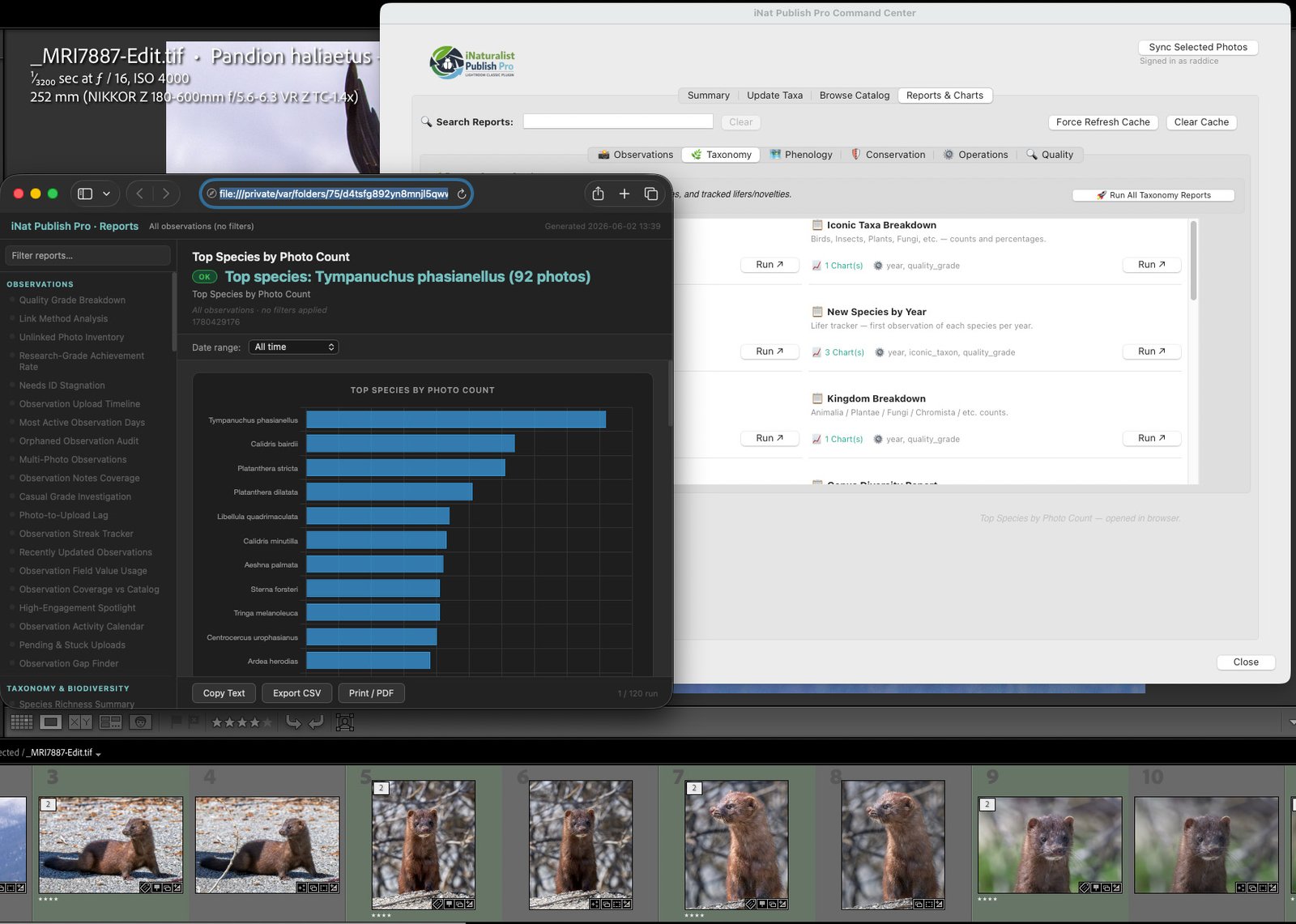Toggle the Reject flag in Lightroom toolbar

click(x=194, y=722)
